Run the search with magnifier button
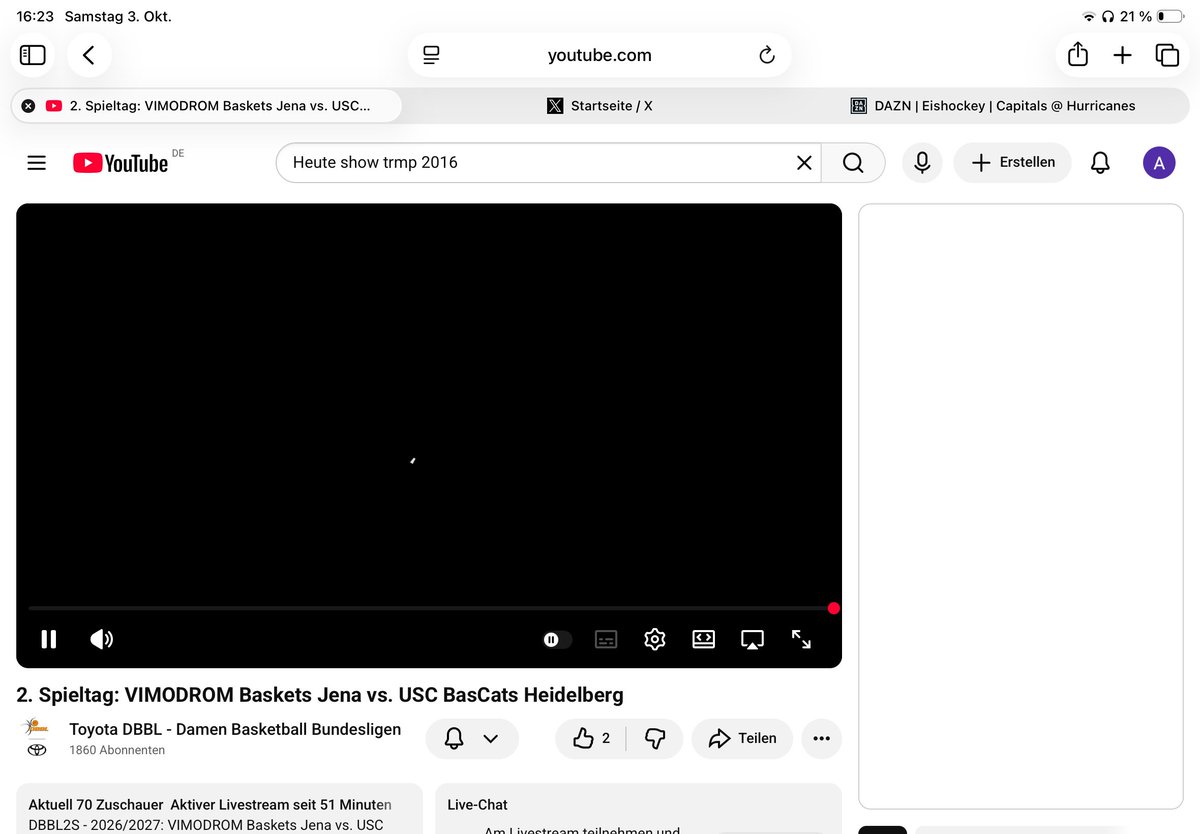Viewport: 1200px width, 834px height. coord(853,163)
